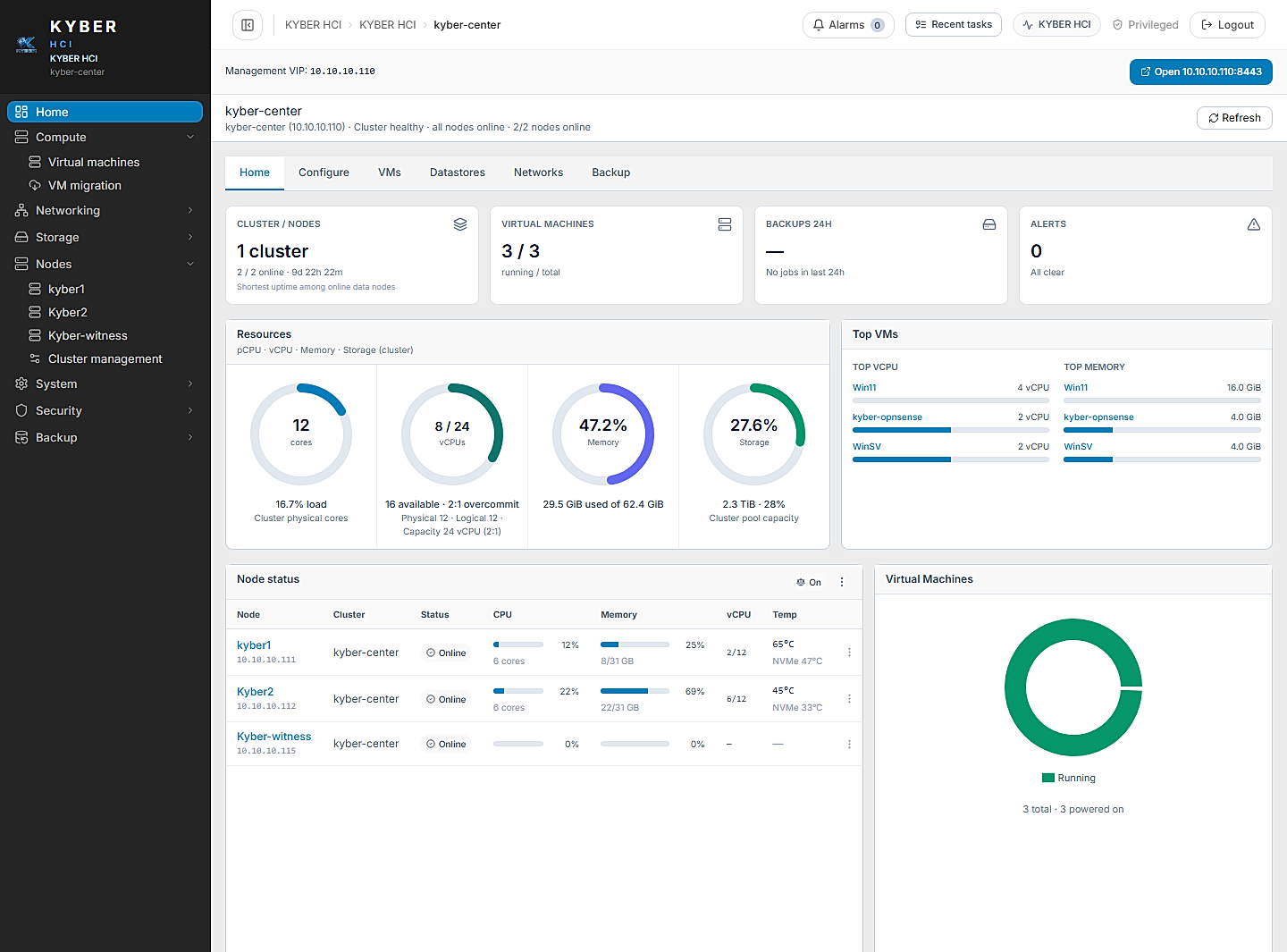Click the Kyber2 memory usage bar
Image resolution: width=1287 pixels, height=952 pixels.
tap(635, 691)
